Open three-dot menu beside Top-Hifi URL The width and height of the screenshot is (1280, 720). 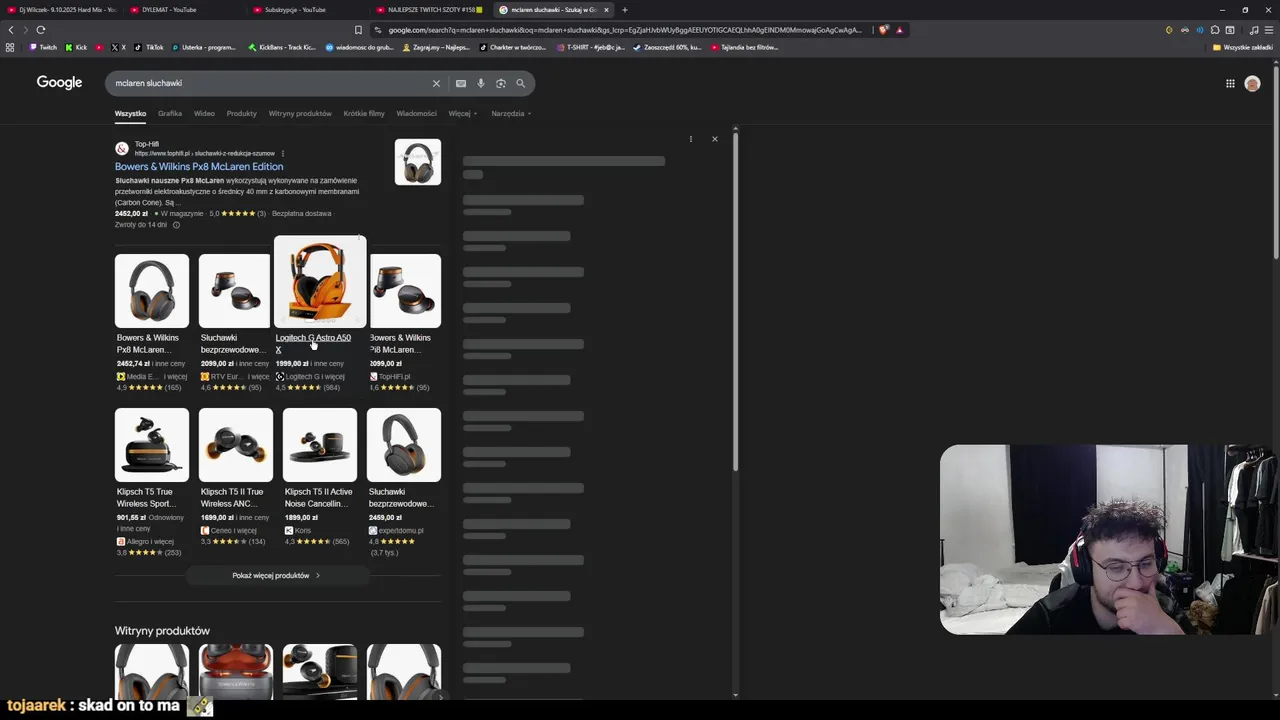click(283, 154)
